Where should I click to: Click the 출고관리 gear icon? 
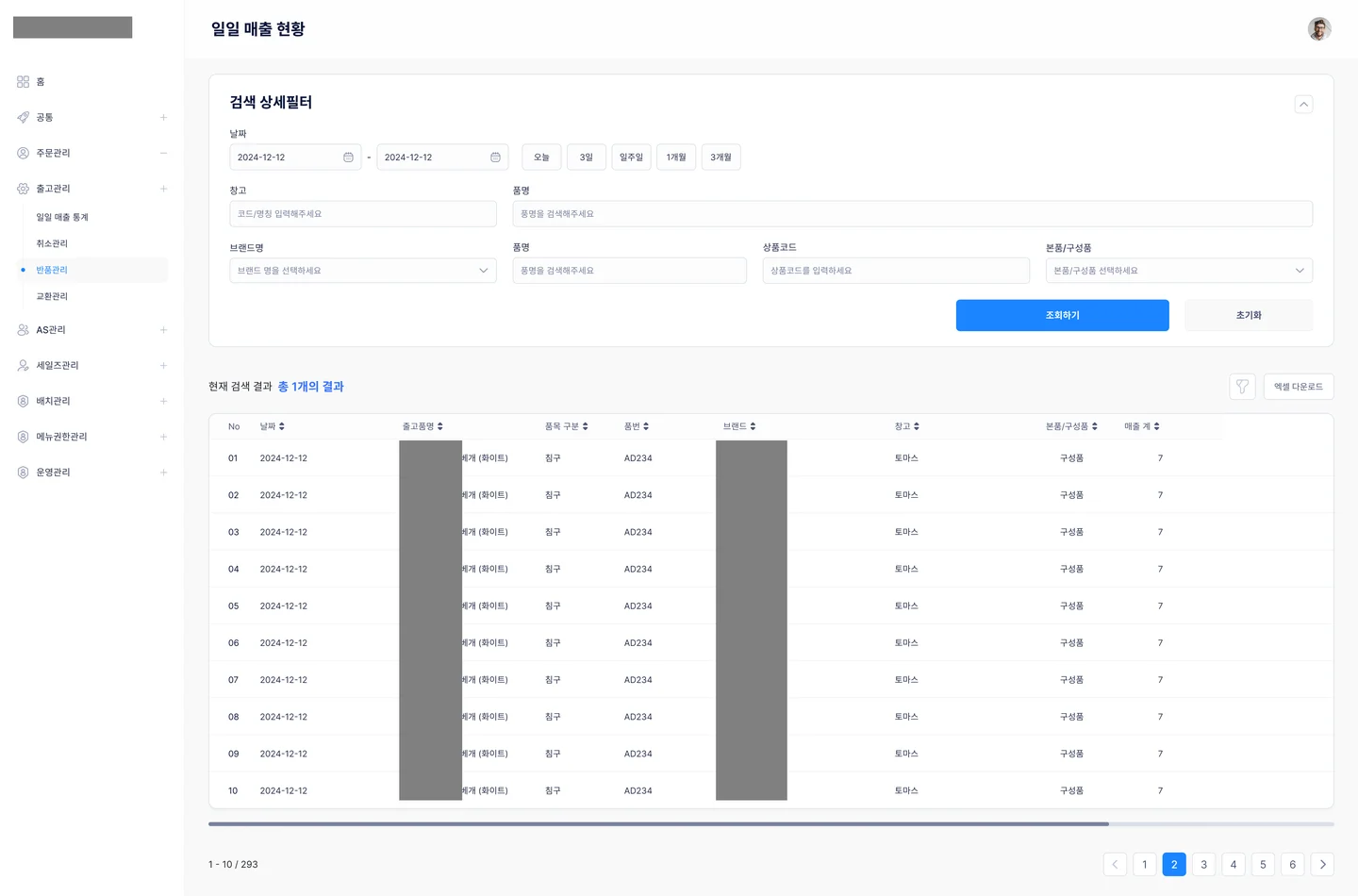(23, 189)
